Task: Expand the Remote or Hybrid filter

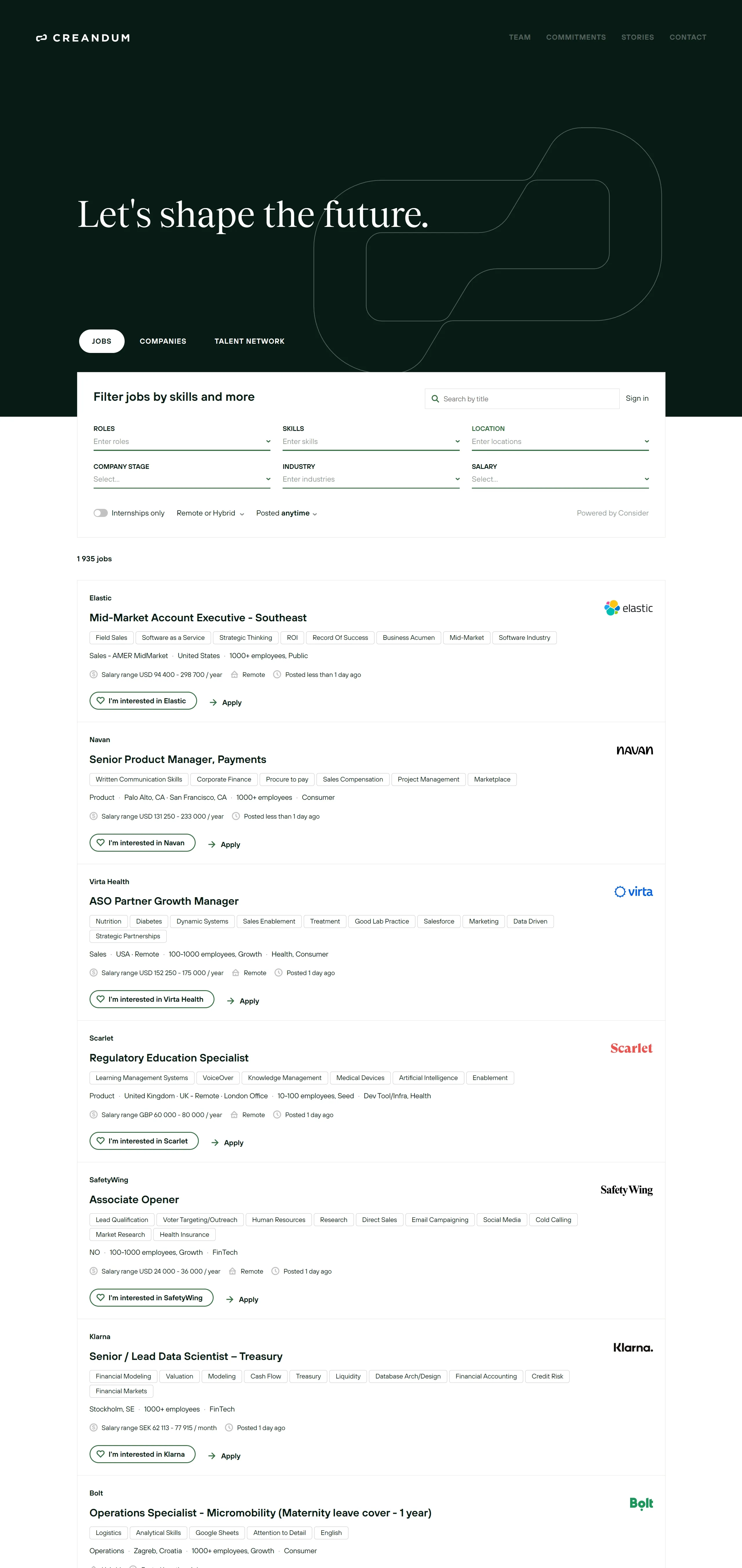Action: tap(210, 513)
